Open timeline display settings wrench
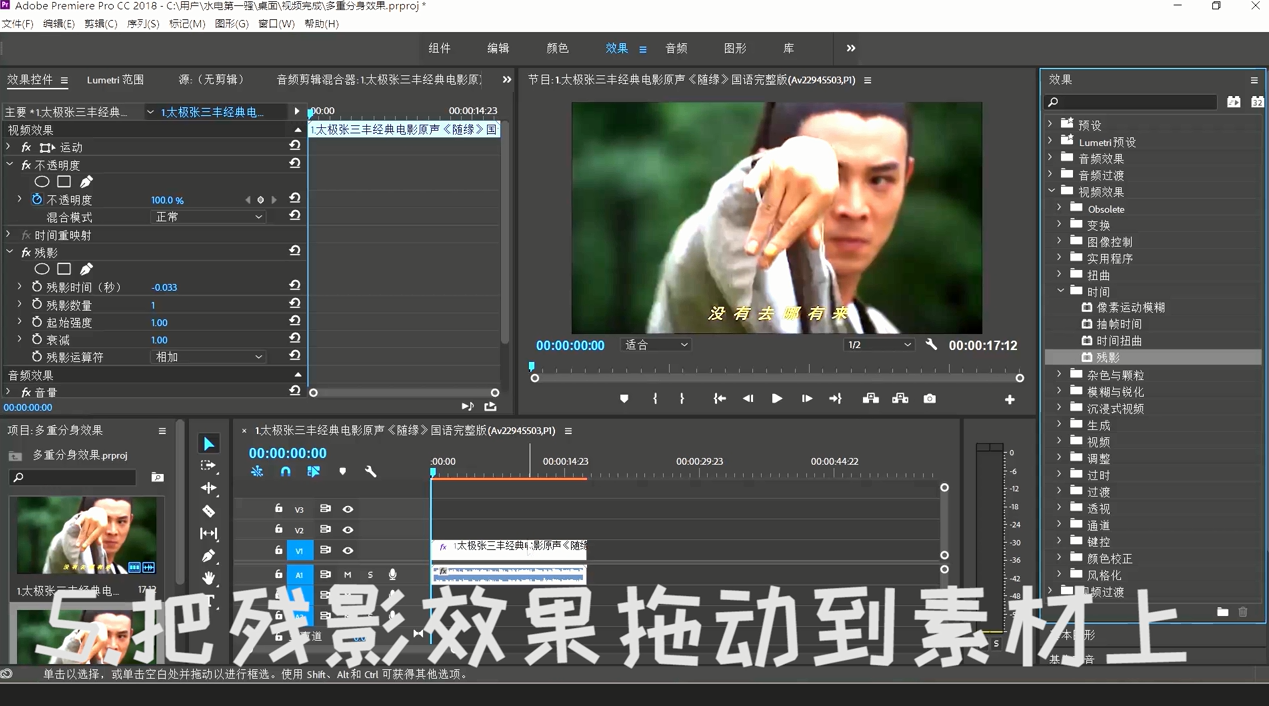This screenshot has height=706, width=1269. point(371,471)
